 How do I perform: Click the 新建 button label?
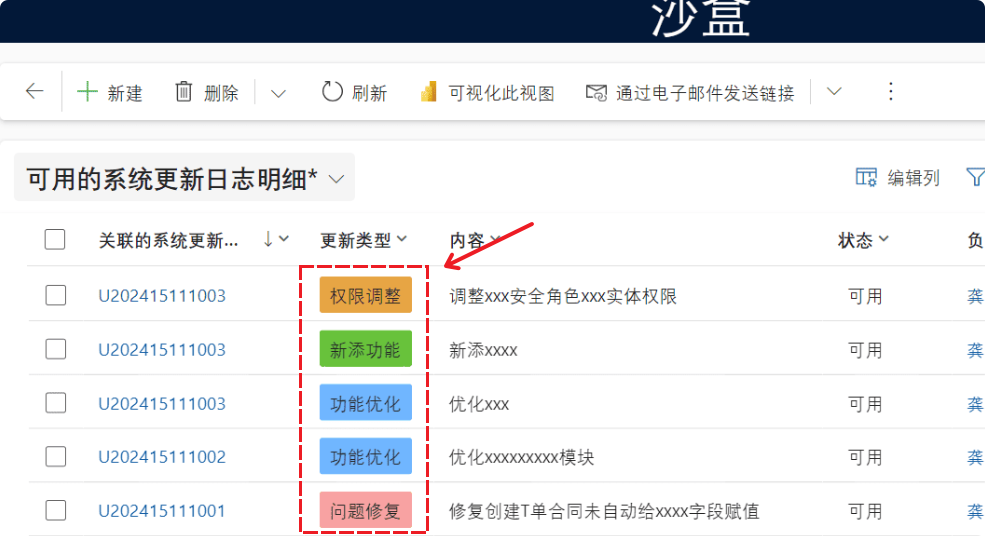coord(125,94)
